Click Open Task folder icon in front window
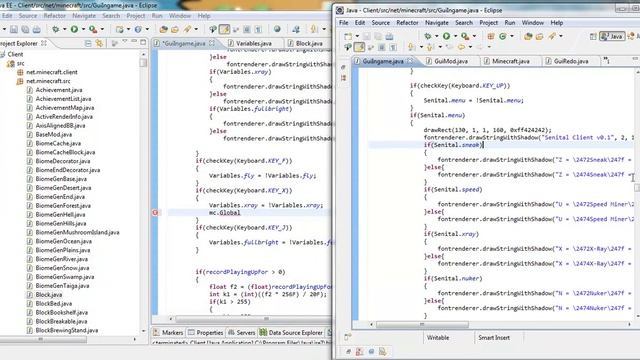Viewport: 640px width, 360px height. [539, 36]
